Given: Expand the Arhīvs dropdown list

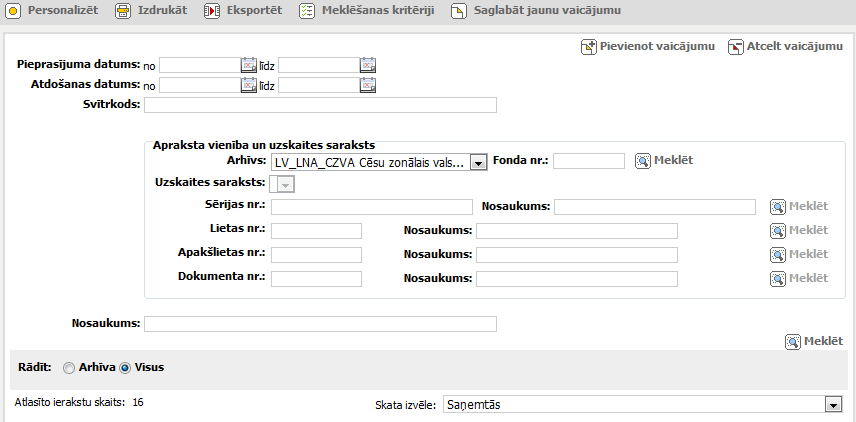Looking at the screenshot, I should (478, 162).
